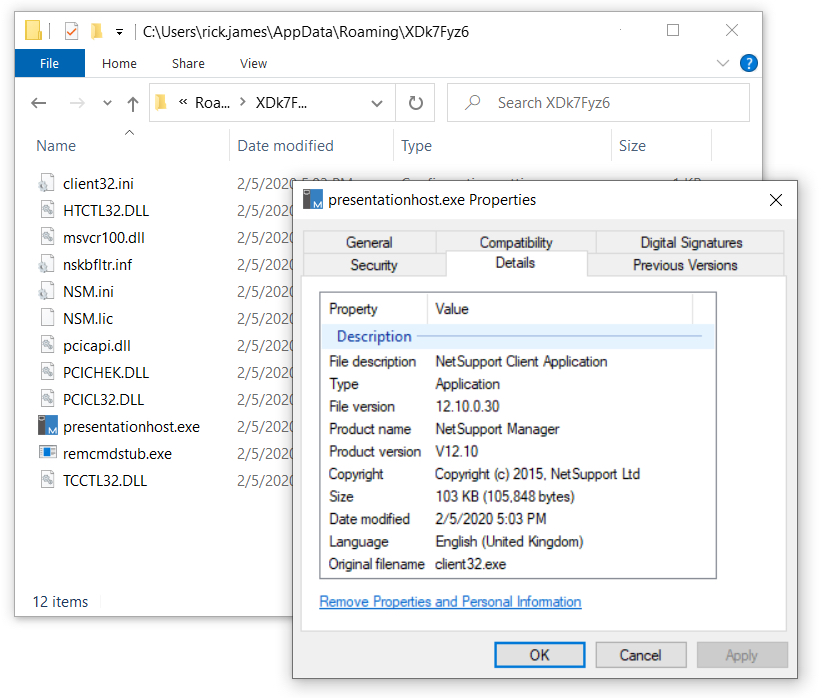The width and height of the screenshot is (827, 698).
Task: Click Remove Properties and Personal Information link
Action: pyautogui.click(x=450, y=601)
